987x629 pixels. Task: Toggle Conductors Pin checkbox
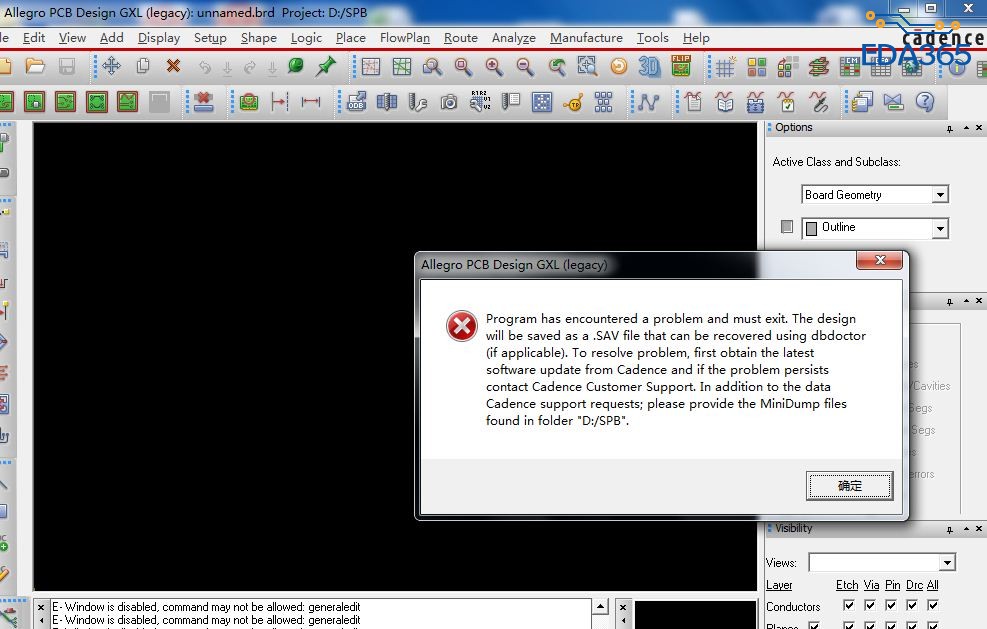(x=891, y=605)
